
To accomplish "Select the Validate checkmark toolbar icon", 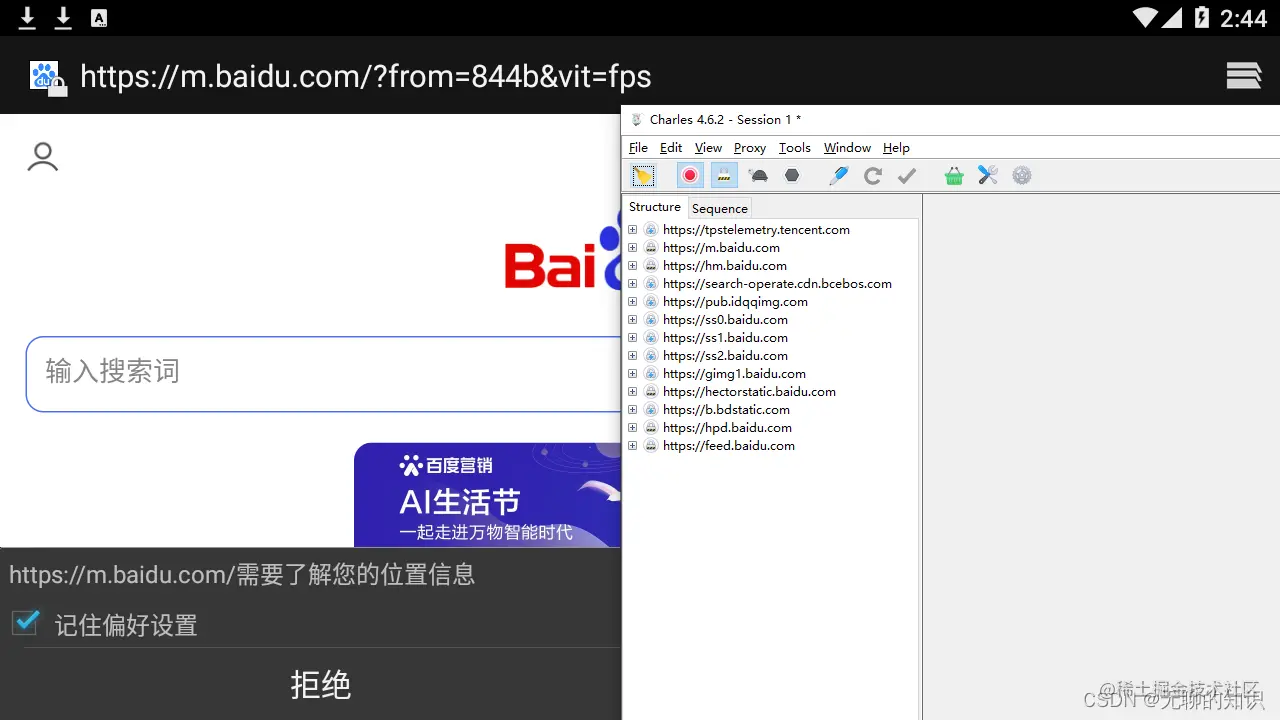I will (x=906, y=175).
